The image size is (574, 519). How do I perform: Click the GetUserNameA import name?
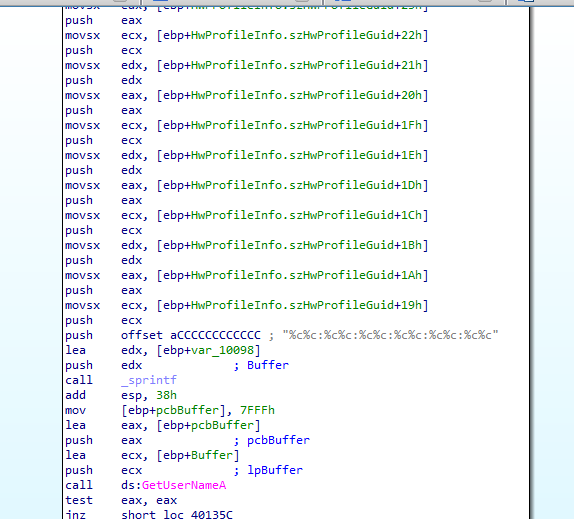[184, 485]
